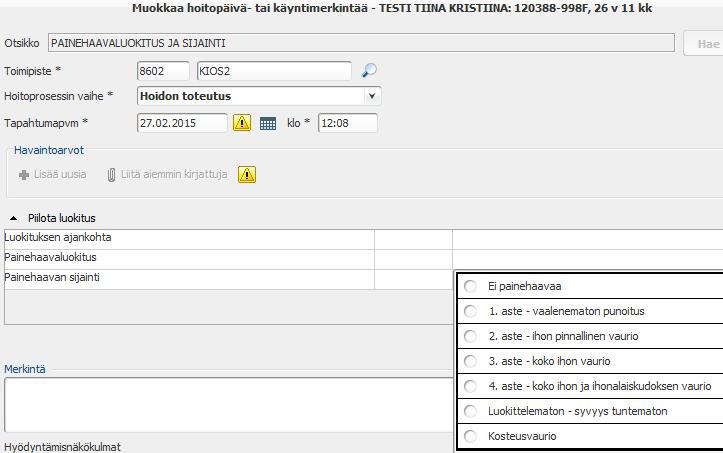This screenshot has width=723, height=453.
Task: Click the Havaintoarvot group heading
Action: [x=49, y=150]
